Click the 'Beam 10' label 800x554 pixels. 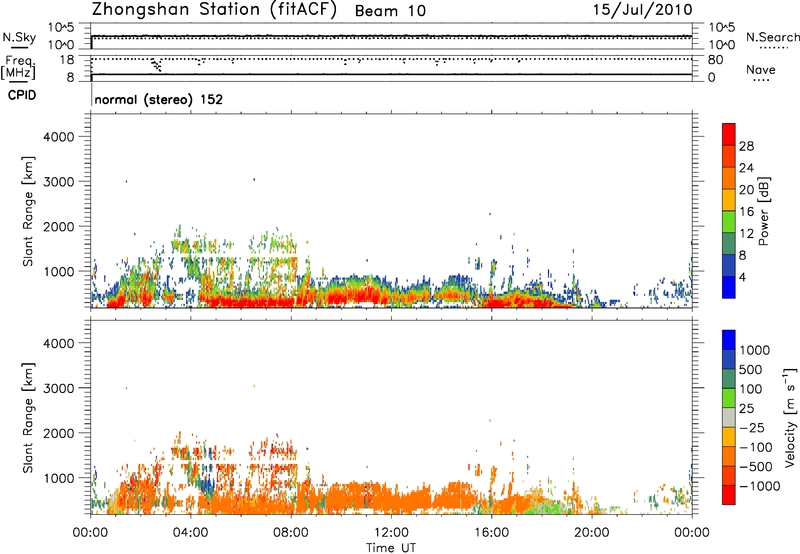(390, 11)
